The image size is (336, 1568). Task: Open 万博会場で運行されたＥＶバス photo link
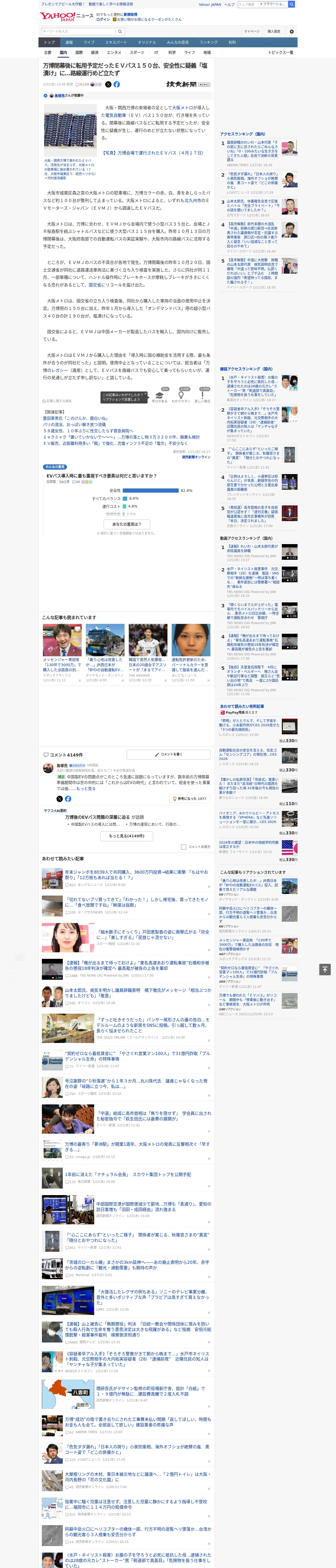tap(153, 153)
